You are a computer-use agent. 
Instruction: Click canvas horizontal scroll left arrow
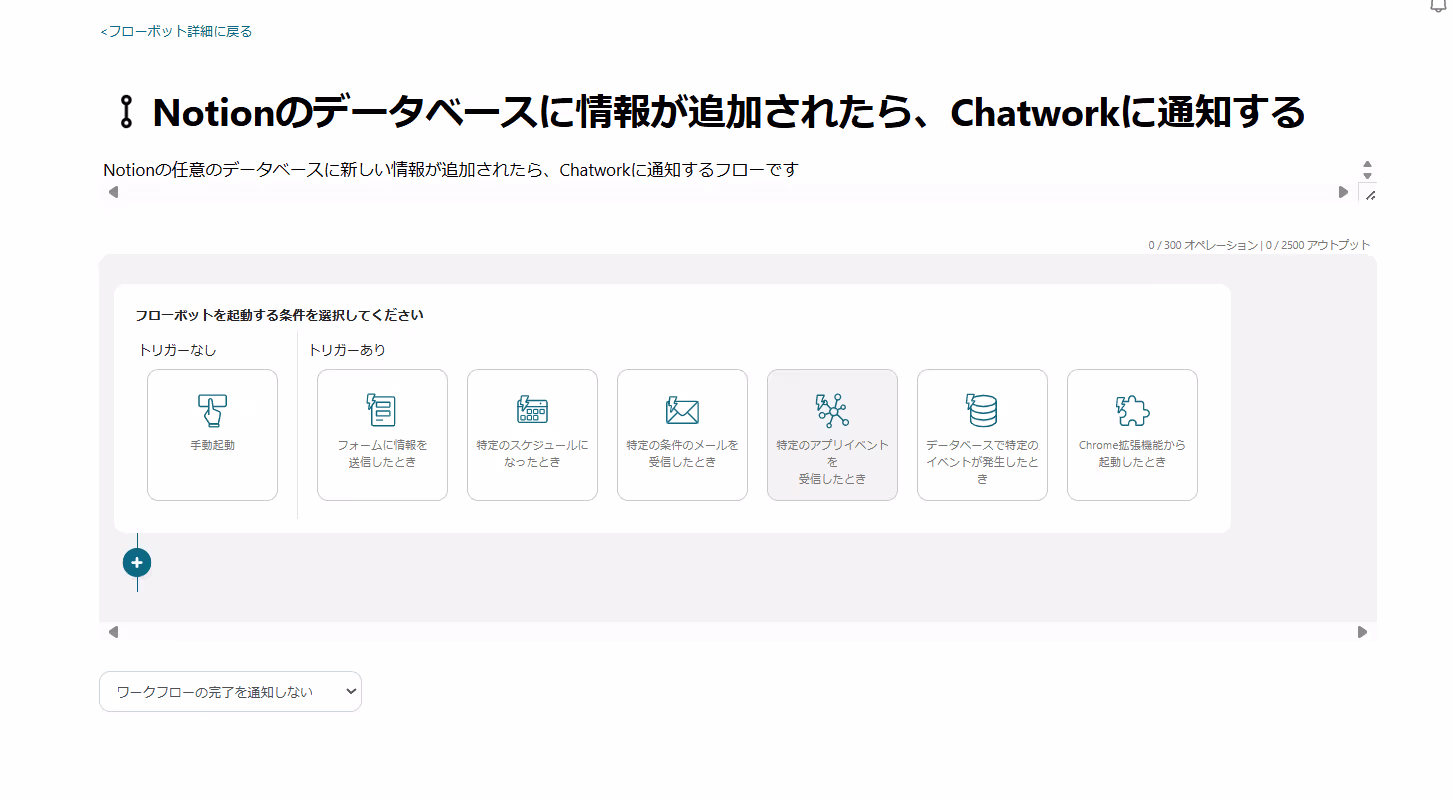[x=113, y=632]
